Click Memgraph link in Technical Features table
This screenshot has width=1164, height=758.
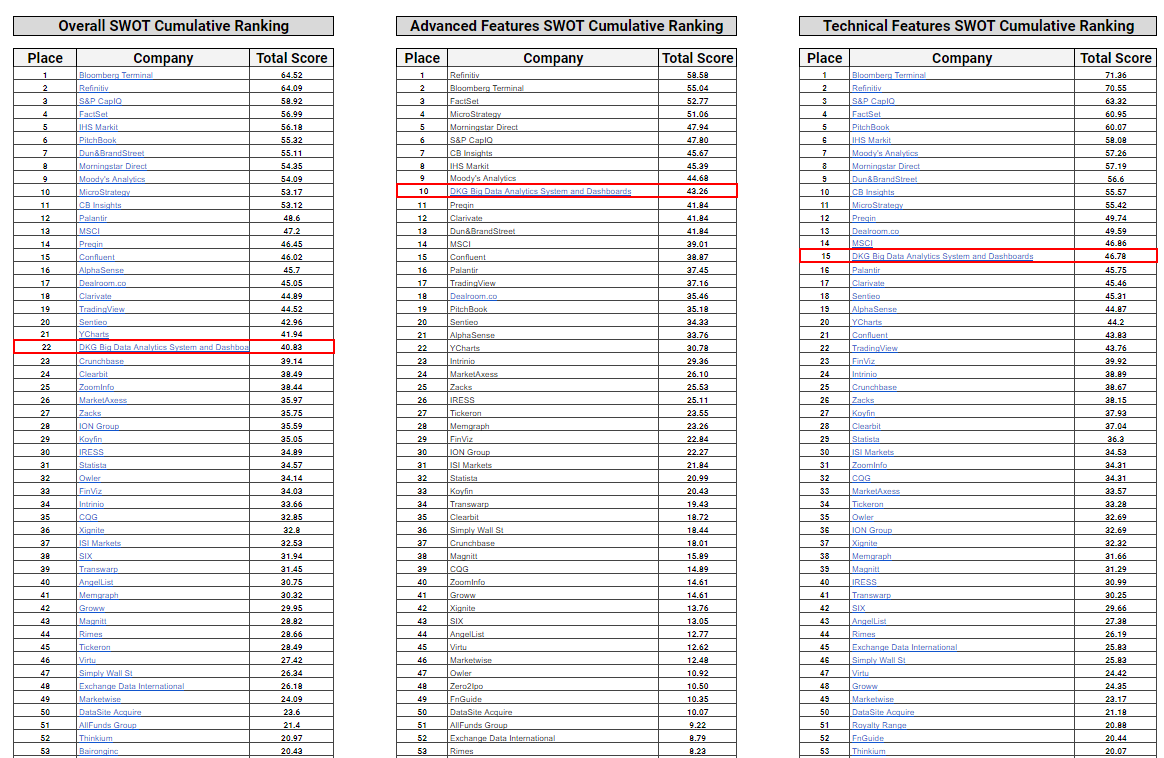pos(871,556)
